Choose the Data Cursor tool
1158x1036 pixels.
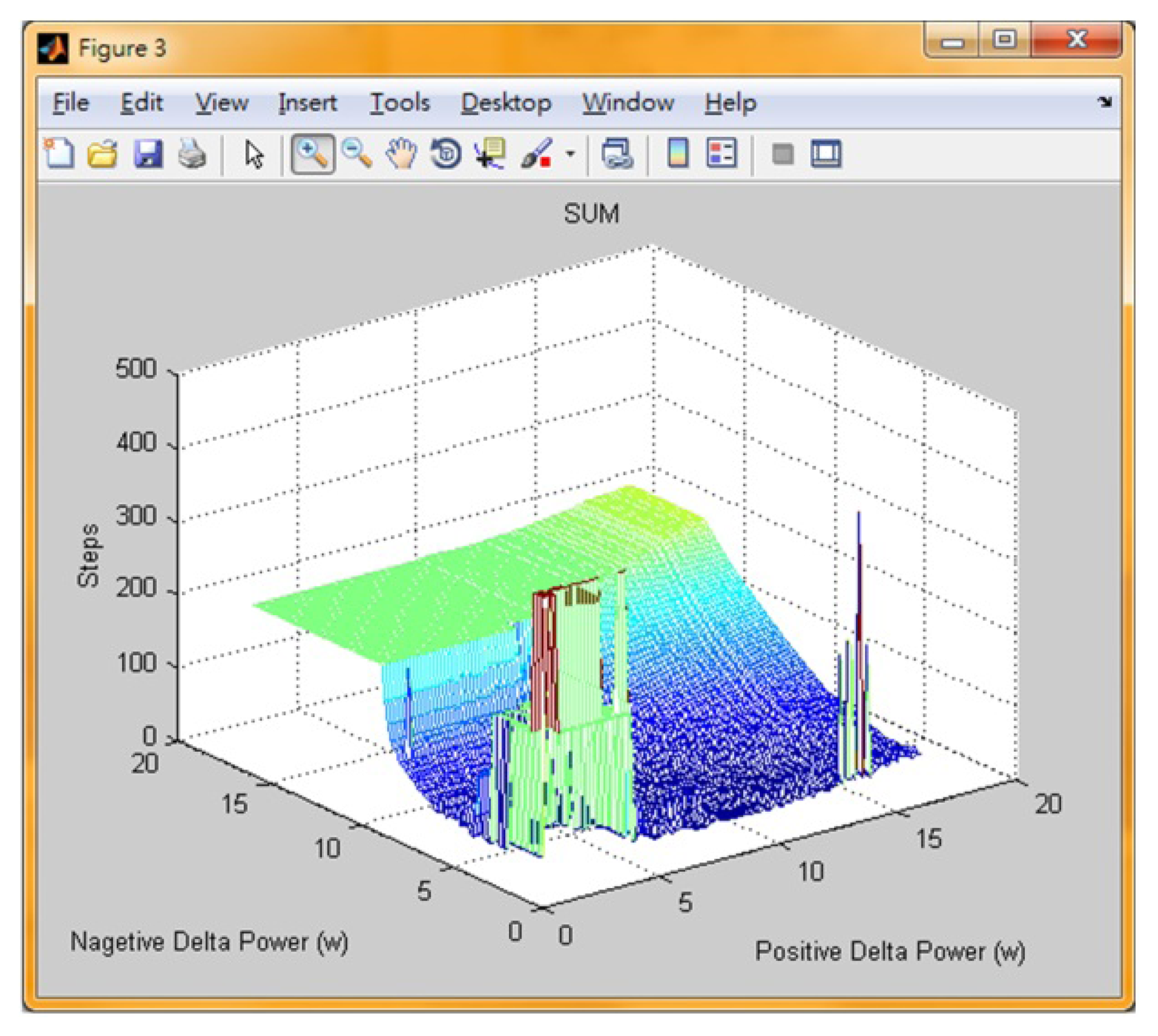(490, 154)
